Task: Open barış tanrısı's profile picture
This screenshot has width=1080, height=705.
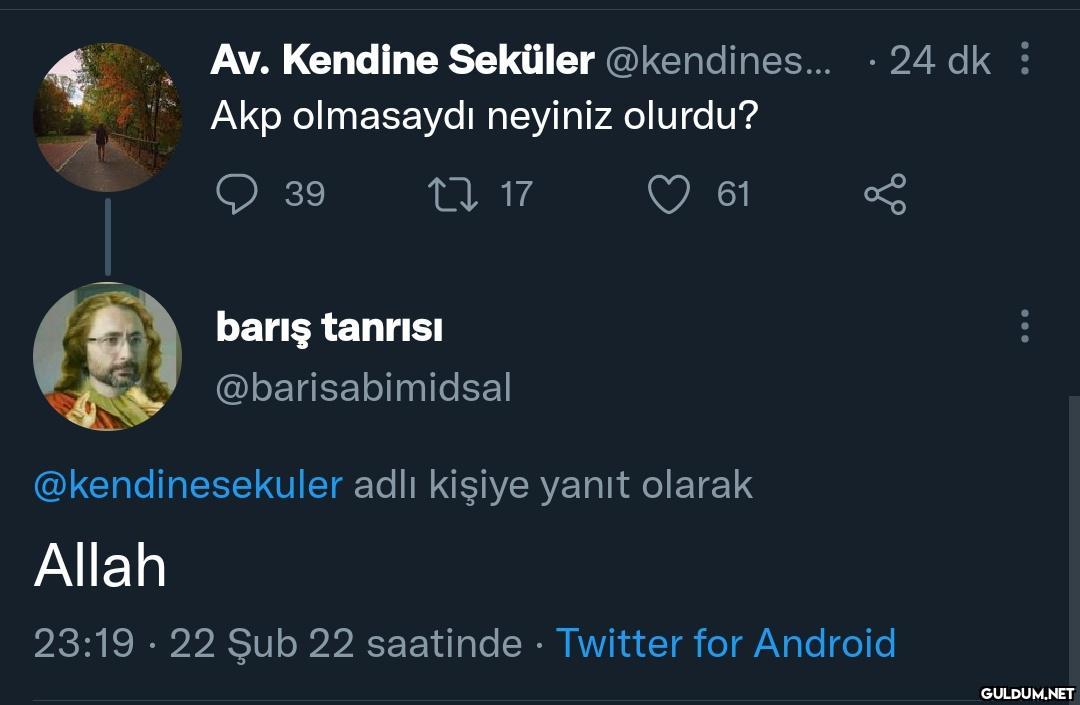Action: click(108, 357)
